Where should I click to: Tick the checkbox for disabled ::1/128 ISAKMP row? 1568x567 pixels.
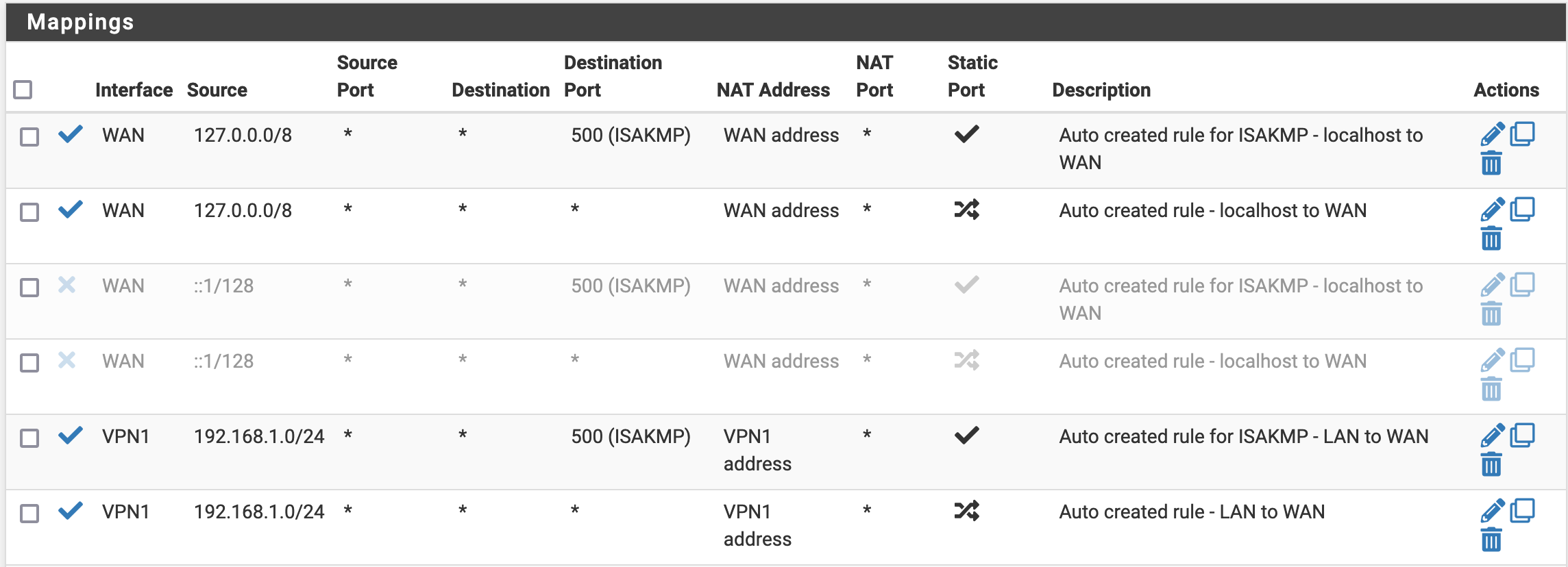[29, 288]
